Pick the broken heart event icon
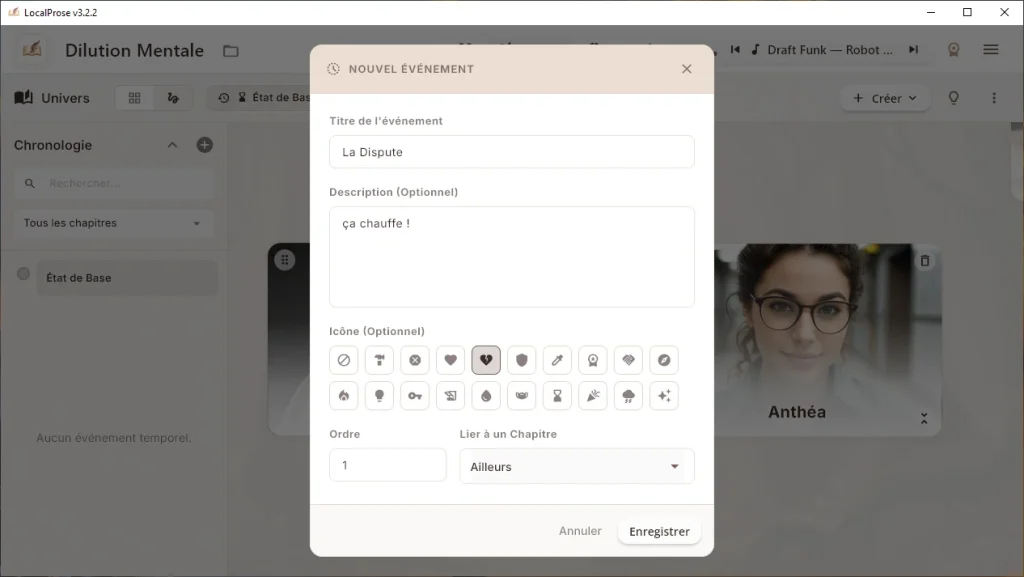The image size is (1024, 577). coord(486,360)
